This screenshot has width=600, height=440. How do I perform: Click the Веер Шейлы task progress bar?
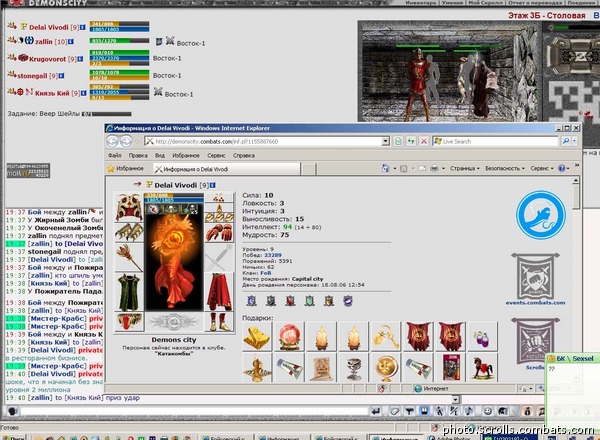pyautogui.click(x=106, y=114)
